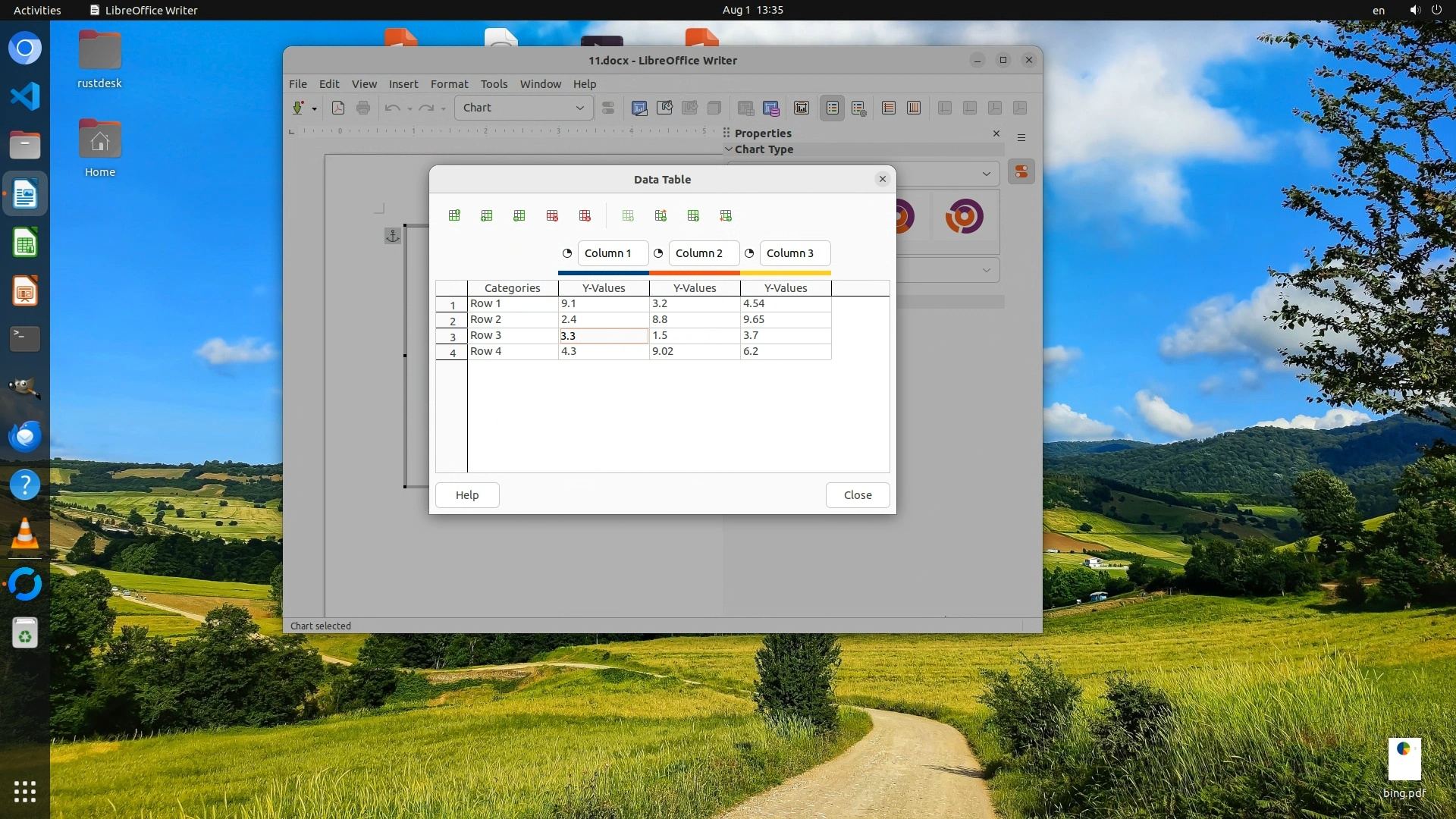Click the Move Row Up icon
This screenshot has width=1456, height=819.
click(x=693, y=216)
